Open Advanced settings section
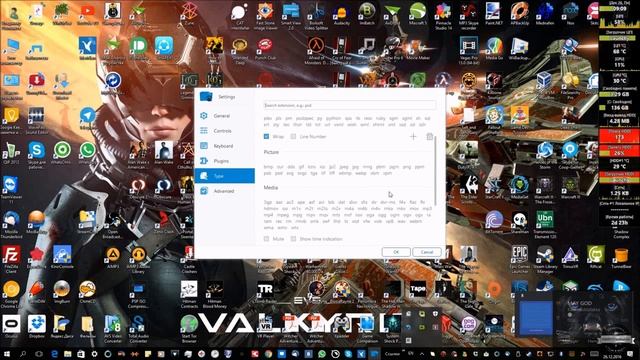640x360 pixels. (x=224, y=191)
